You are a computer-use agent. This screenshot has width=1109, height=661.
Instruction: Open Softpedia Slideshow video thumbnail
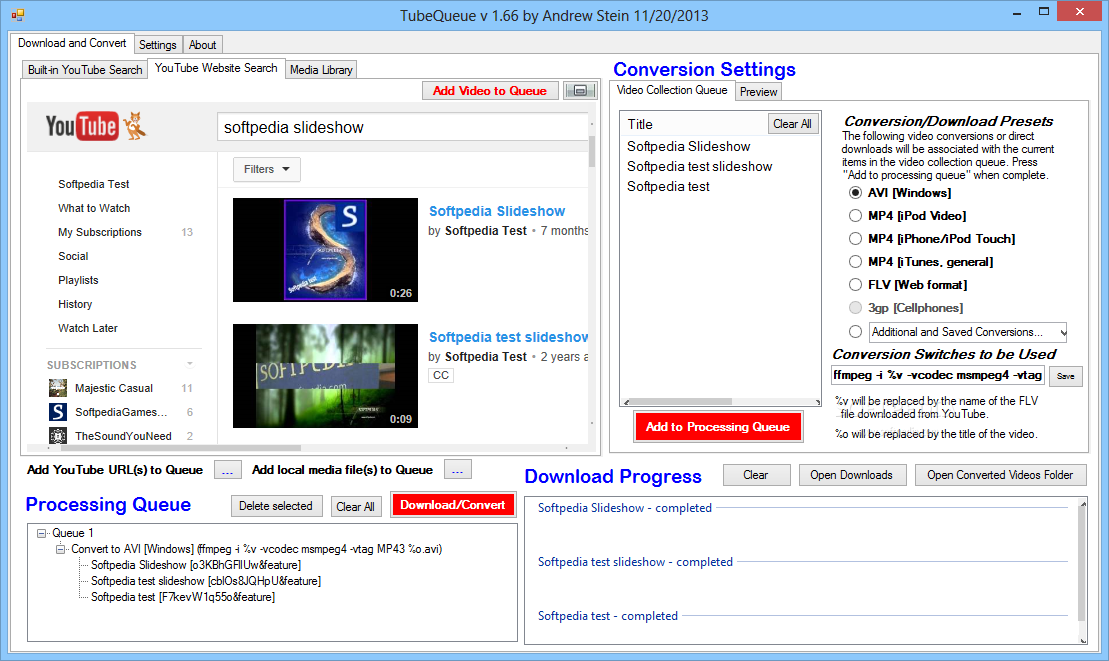coord(325,250)
